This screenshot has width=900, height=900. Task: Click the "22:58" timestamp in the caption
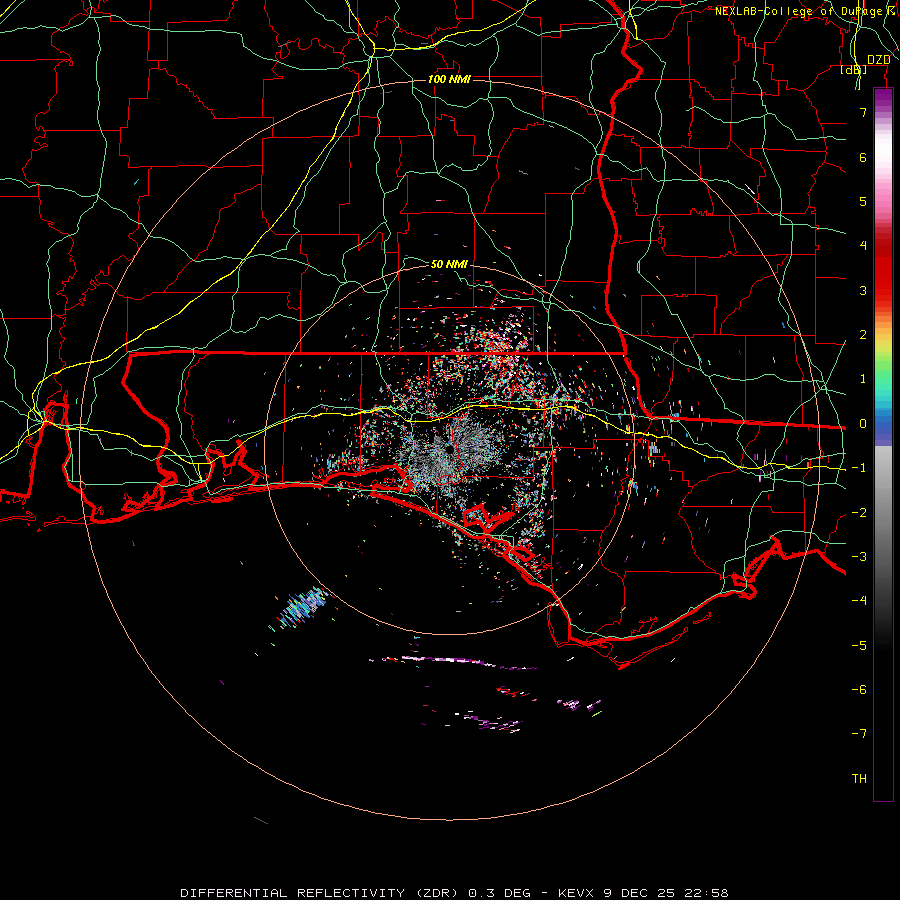point(709,893)
